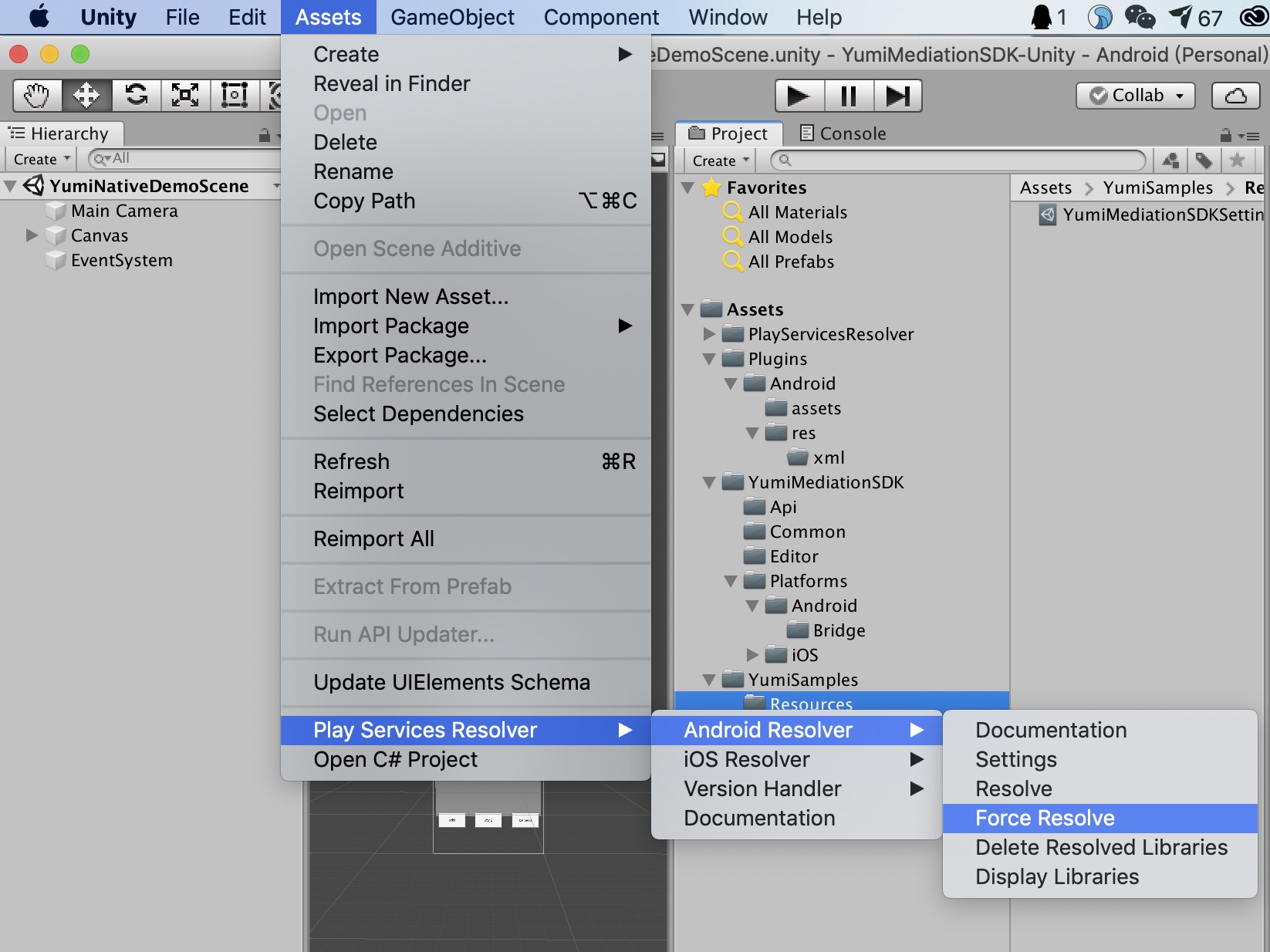Select the Move tool

[86, 96]
